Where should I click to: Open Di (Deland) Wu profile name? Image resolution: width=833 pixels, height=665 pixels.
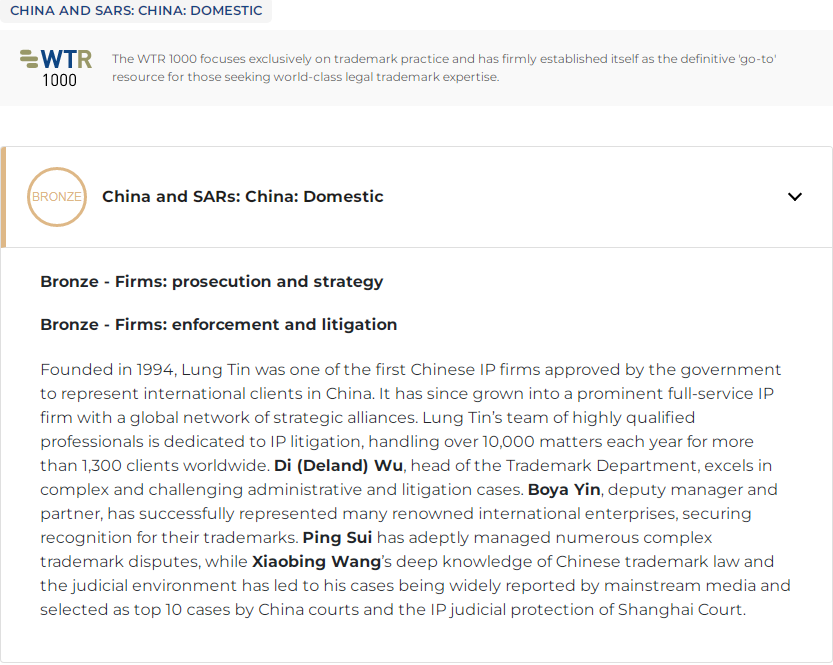click(338, 466)
